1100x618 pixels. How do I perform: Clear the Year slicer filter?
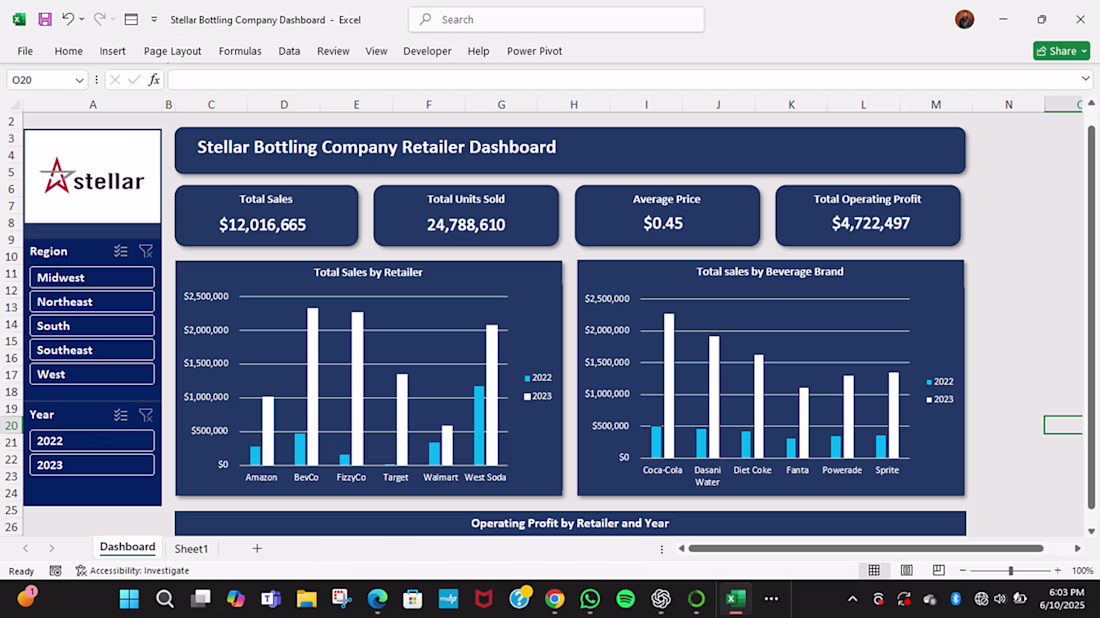pyautogui.click(x=146, y=415)
